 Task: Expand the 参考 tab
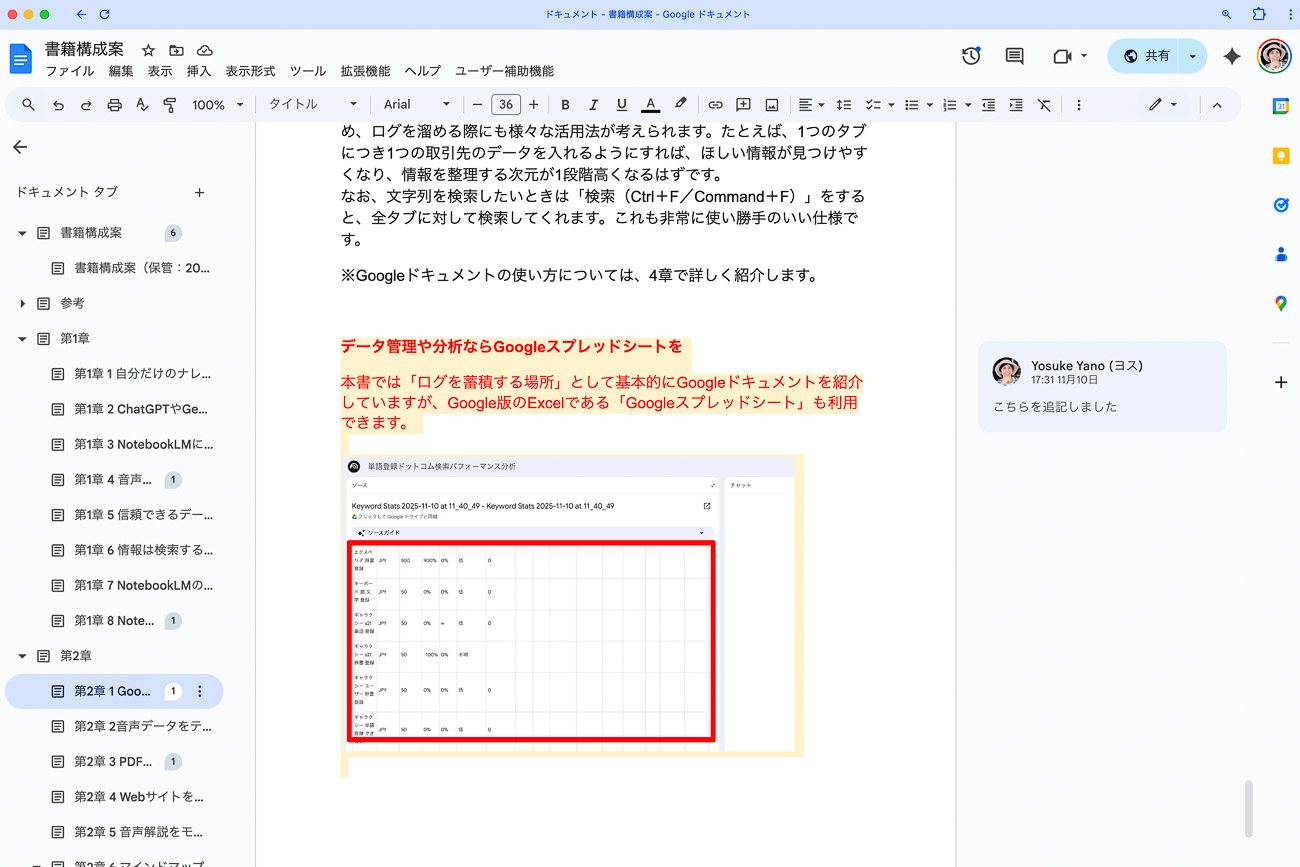pos(23,303)
